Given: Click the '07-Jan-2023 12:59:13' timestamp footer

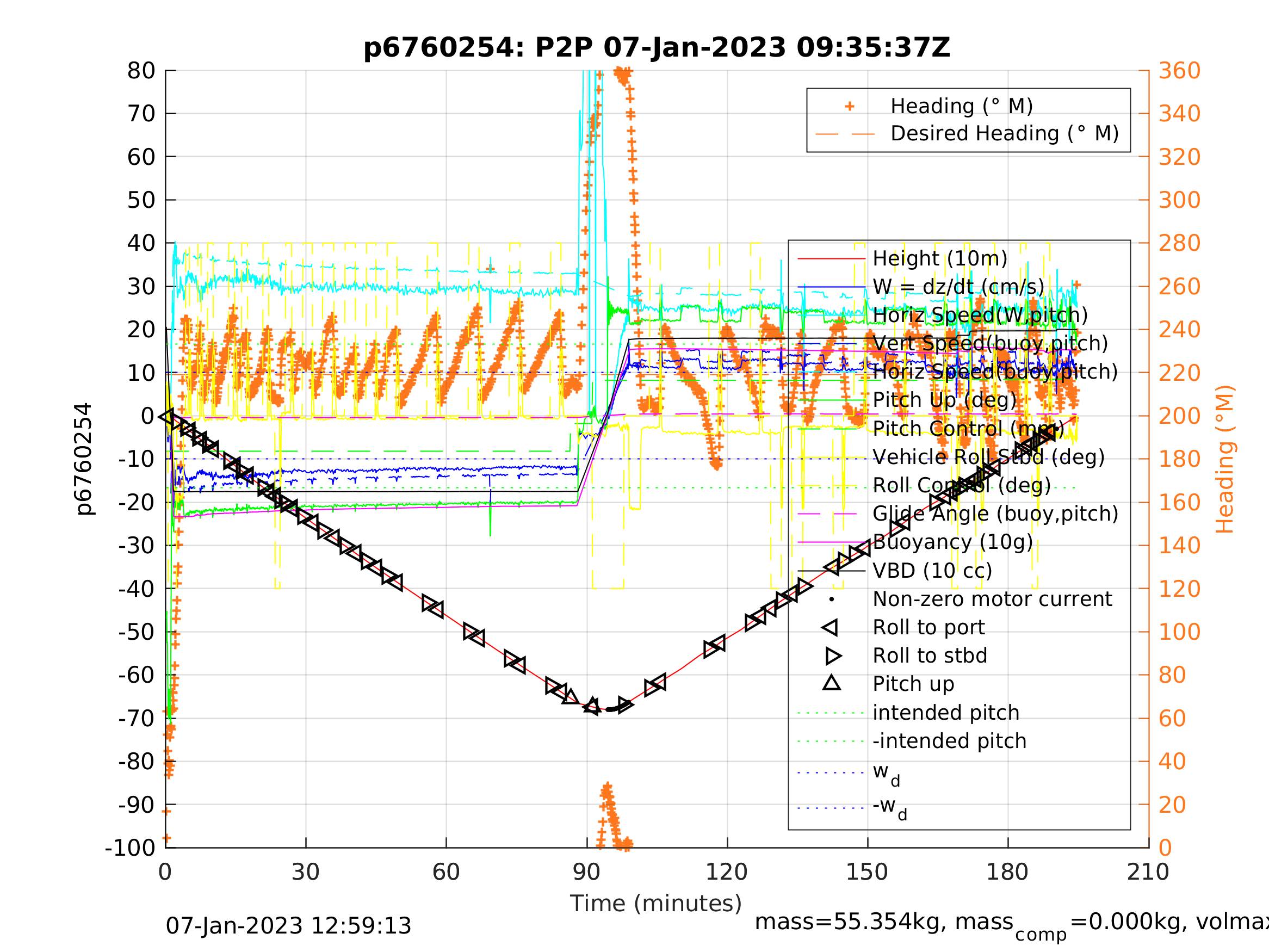Looking at the screenshot, I should [x=289, y=925].
